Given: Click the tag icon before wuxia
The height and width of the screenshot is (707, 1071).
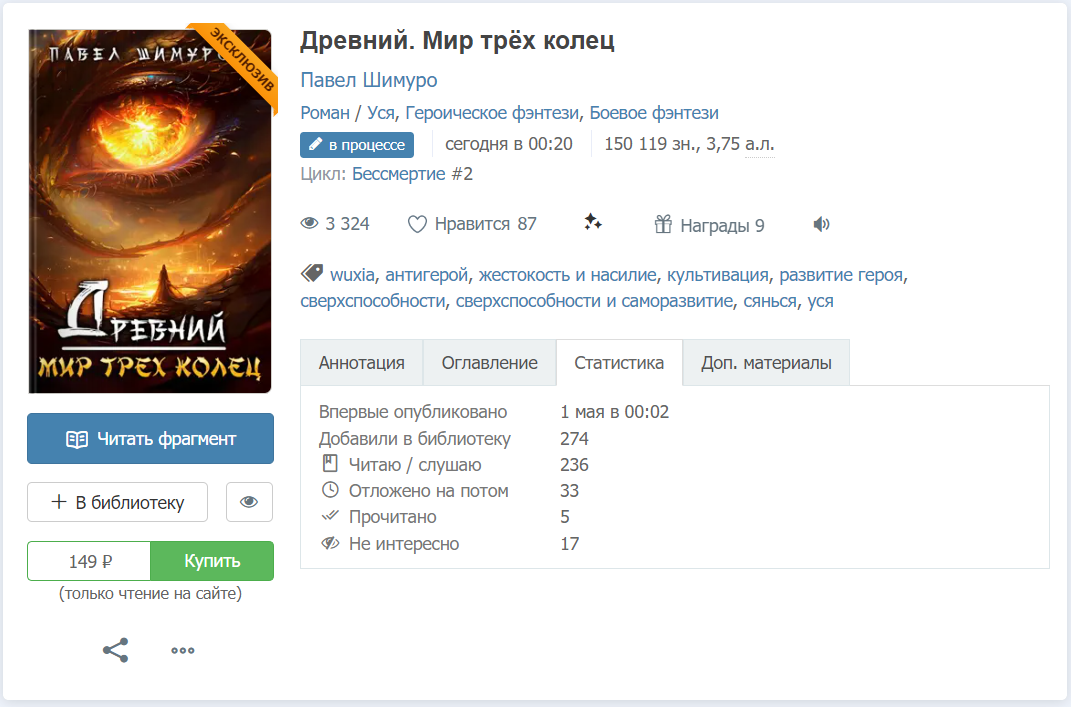Looking at the screenshot, I should [312, 274].
